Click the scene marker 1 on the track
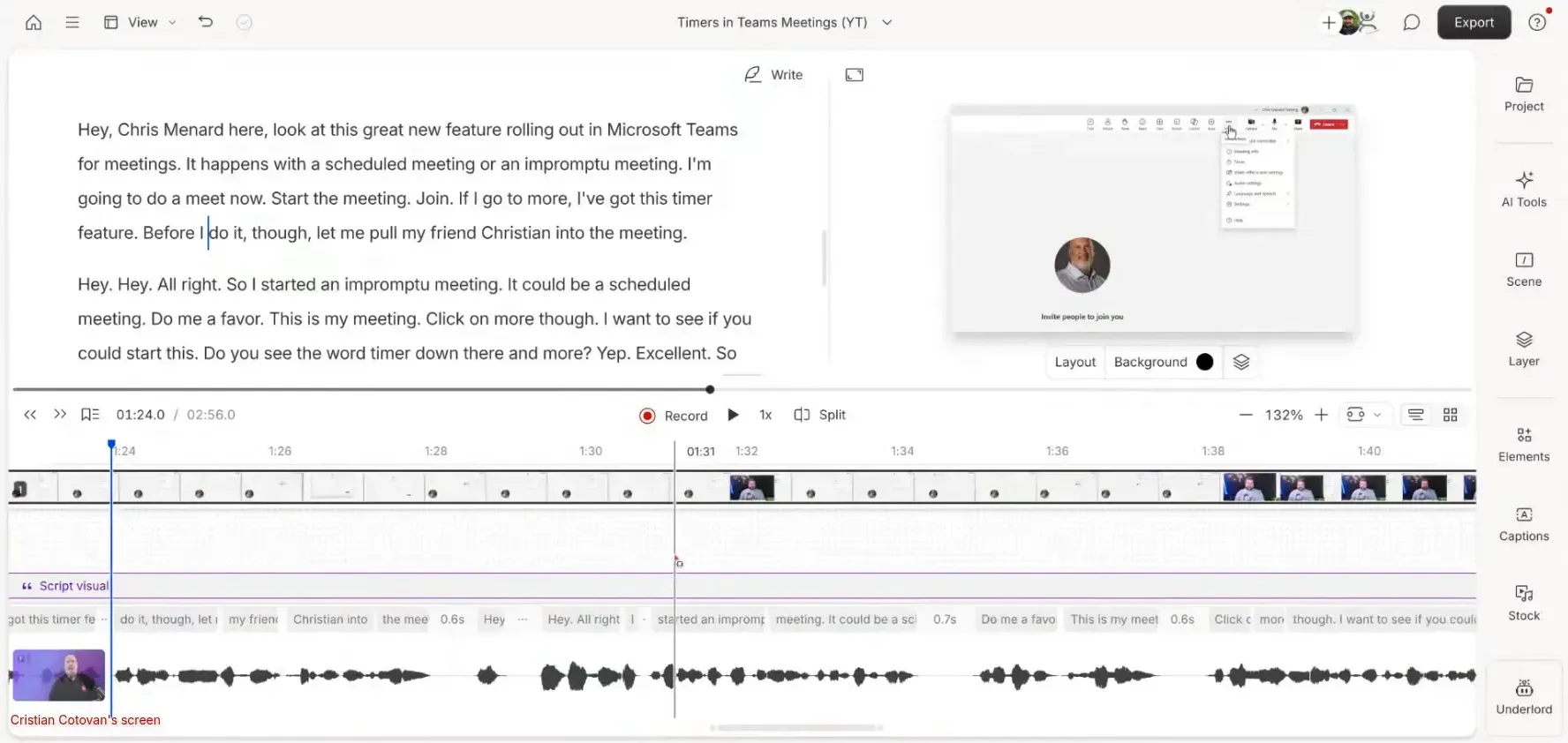The image size is (1568, 743). [x=19, y=489]
